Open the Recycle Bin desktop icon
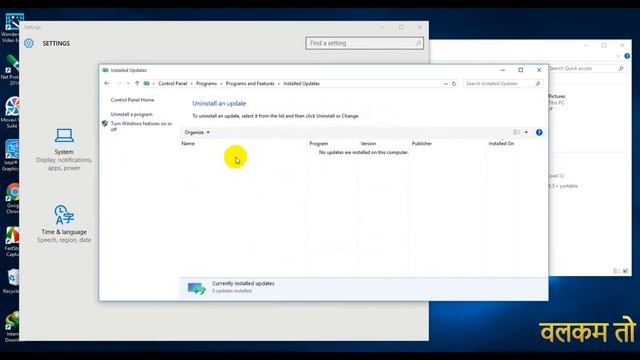Viewport: 640px width, 360px height. coord(12,281)
